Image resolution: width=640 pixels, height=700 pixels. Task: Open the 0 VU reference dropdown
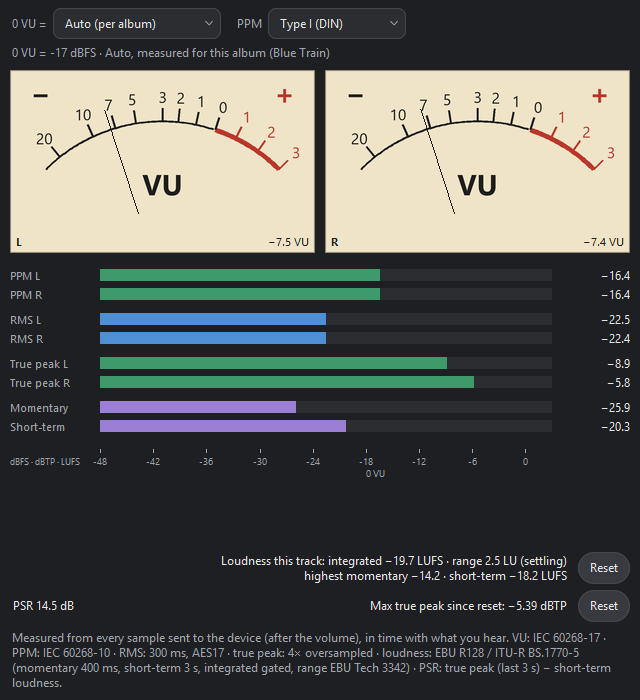pos(137,24)
